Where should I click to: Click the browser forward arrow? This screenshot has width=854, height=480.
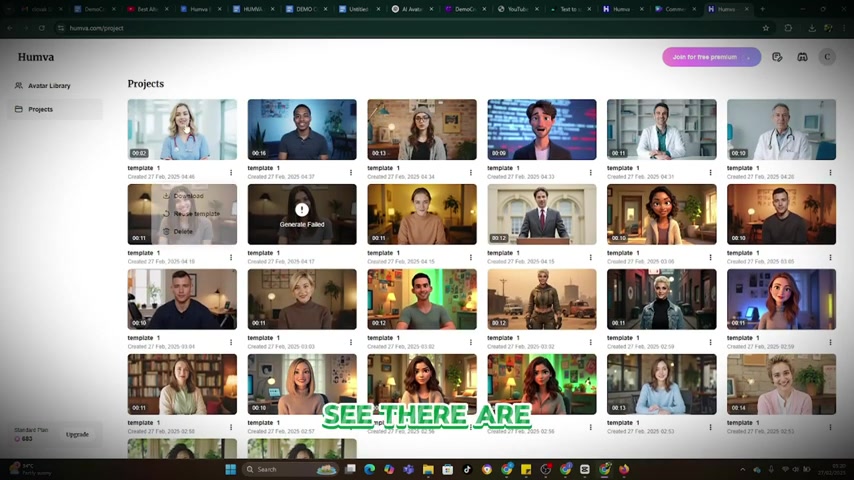tap(26, 28)
